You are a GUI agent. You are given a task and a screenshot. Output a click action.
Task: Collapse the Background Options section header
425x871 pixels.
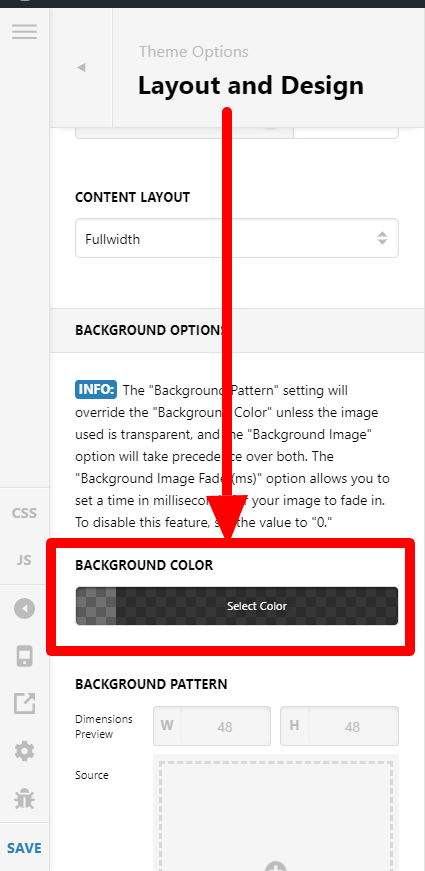[x=237, y=330]
